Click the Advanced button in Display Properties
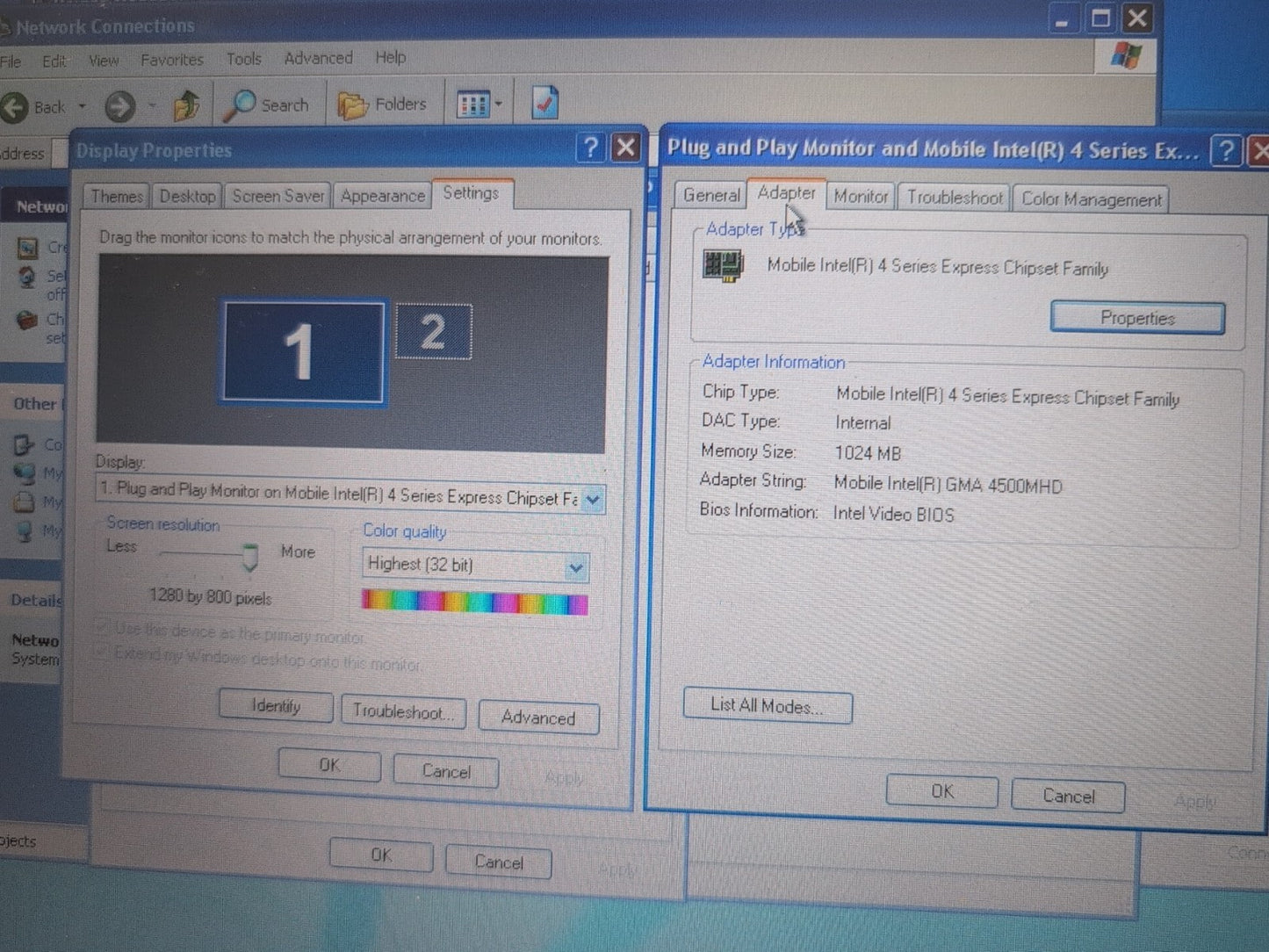This screenshot has height=952, width=1269. [538, 718]
